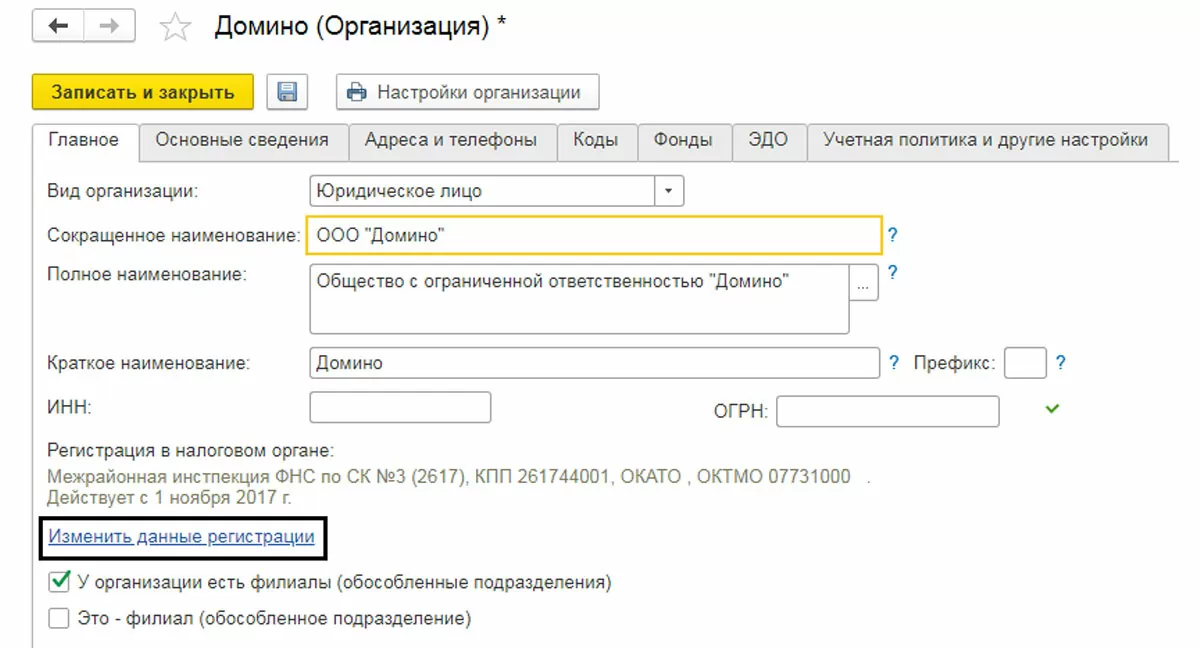Open Настройки организации button

[x=467, y=93]
